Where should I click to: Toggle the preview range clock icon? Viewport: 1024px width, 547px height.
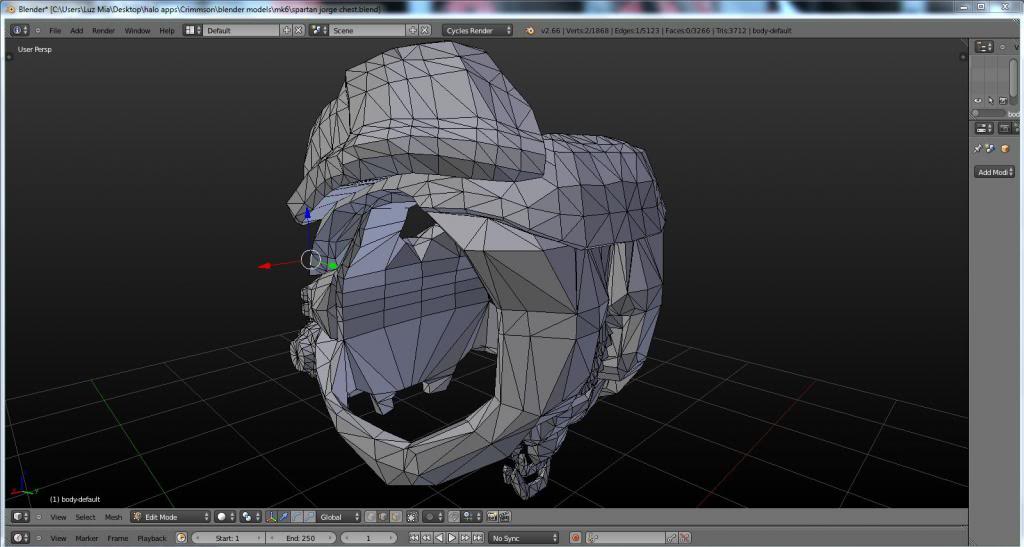pyautogui.click(x=182, y=539)
